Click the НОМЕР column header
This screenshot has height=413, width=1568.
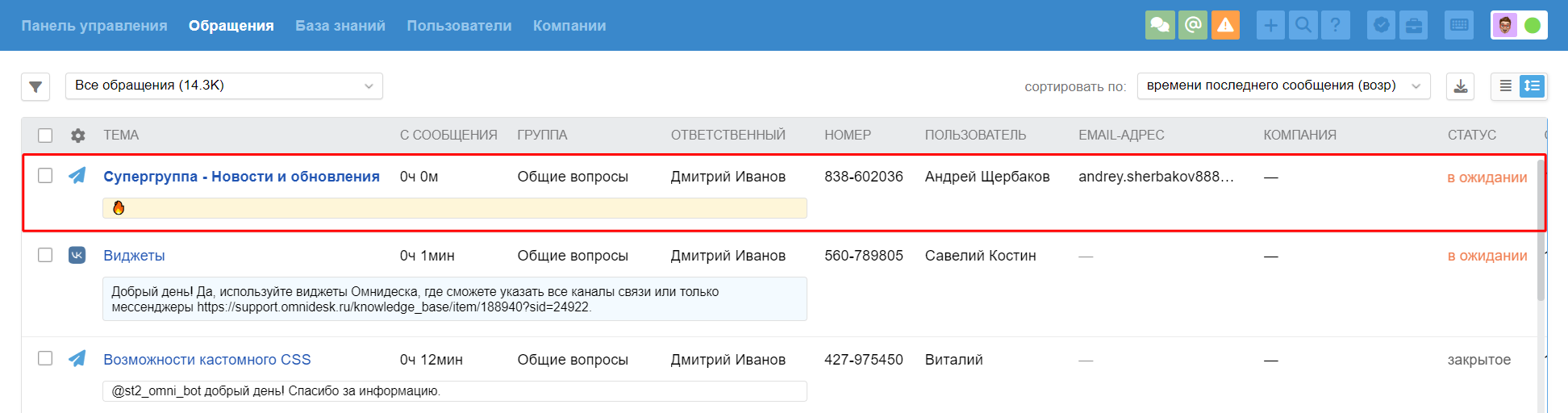click(848, 136)
